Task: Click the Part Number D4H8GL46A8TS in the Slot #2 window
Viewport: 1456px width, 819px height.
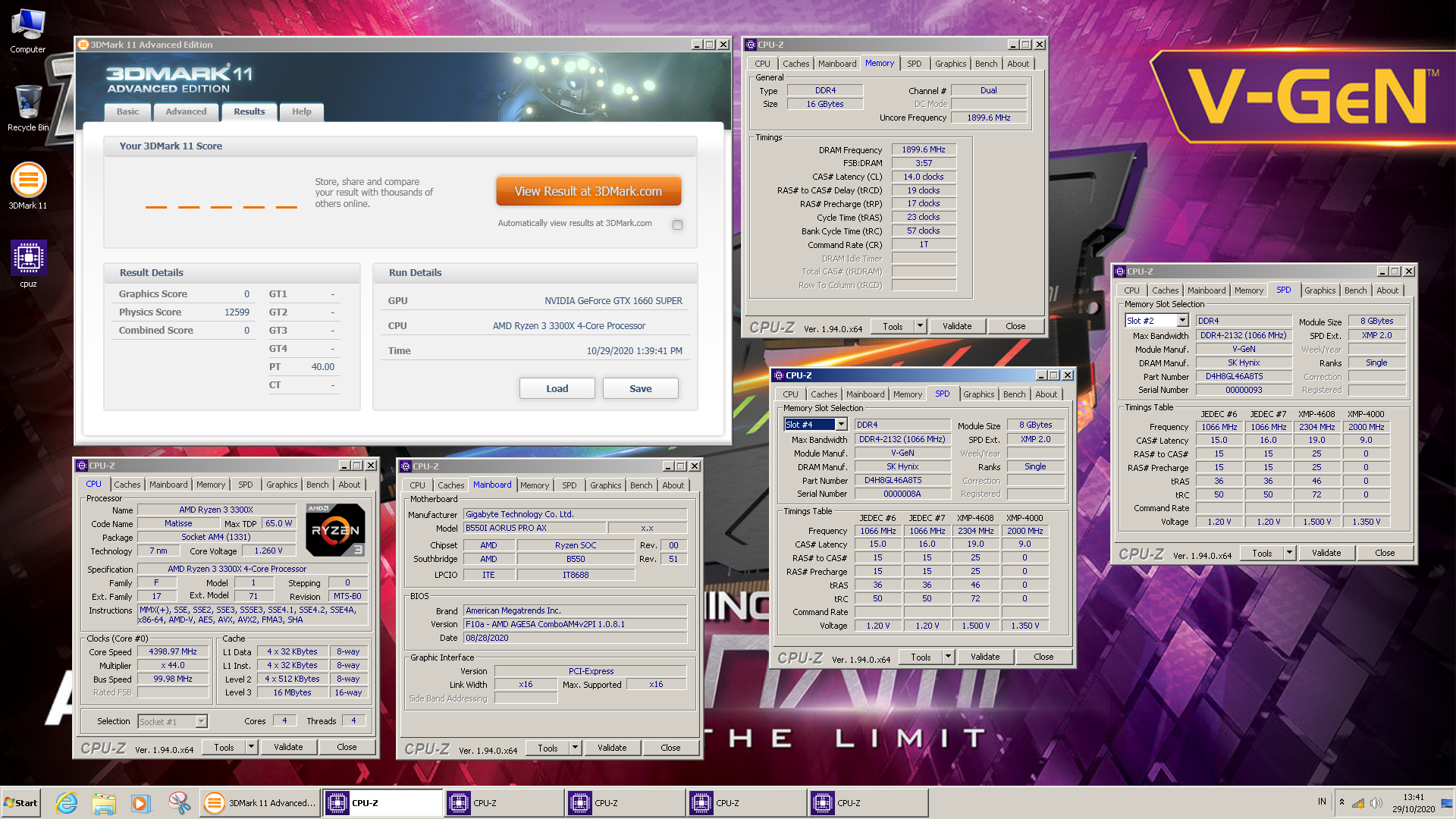Action: pos(1244,376)
